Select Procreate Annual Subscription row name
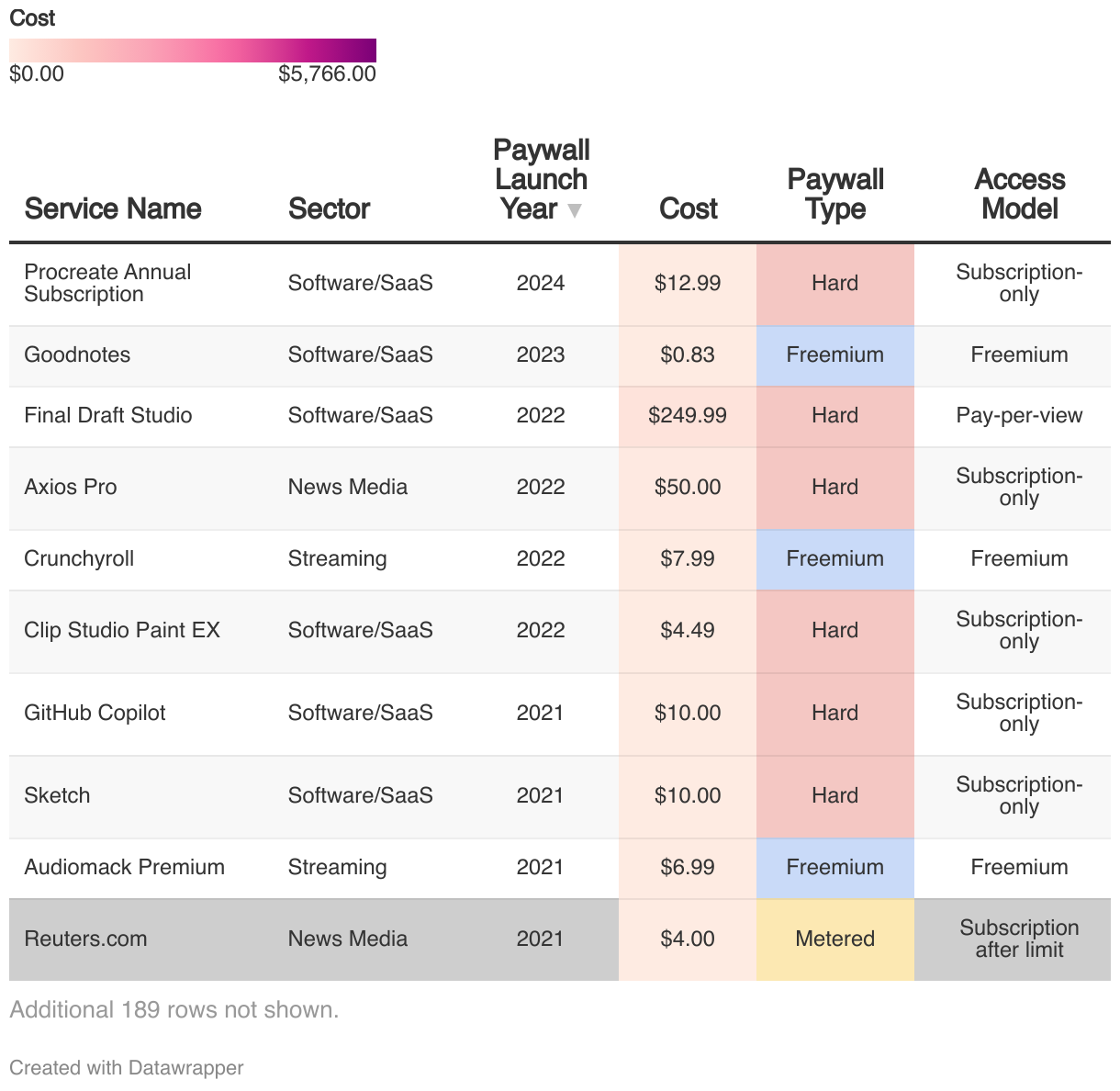This screenshot has width=1120, height=1091. 107,283
